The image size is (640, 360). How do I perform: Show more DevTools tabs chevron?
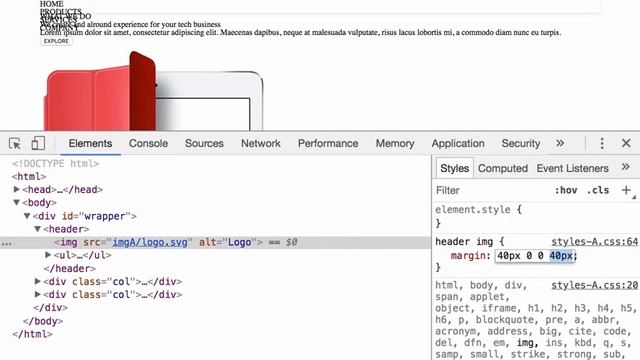tap(560, 143)
